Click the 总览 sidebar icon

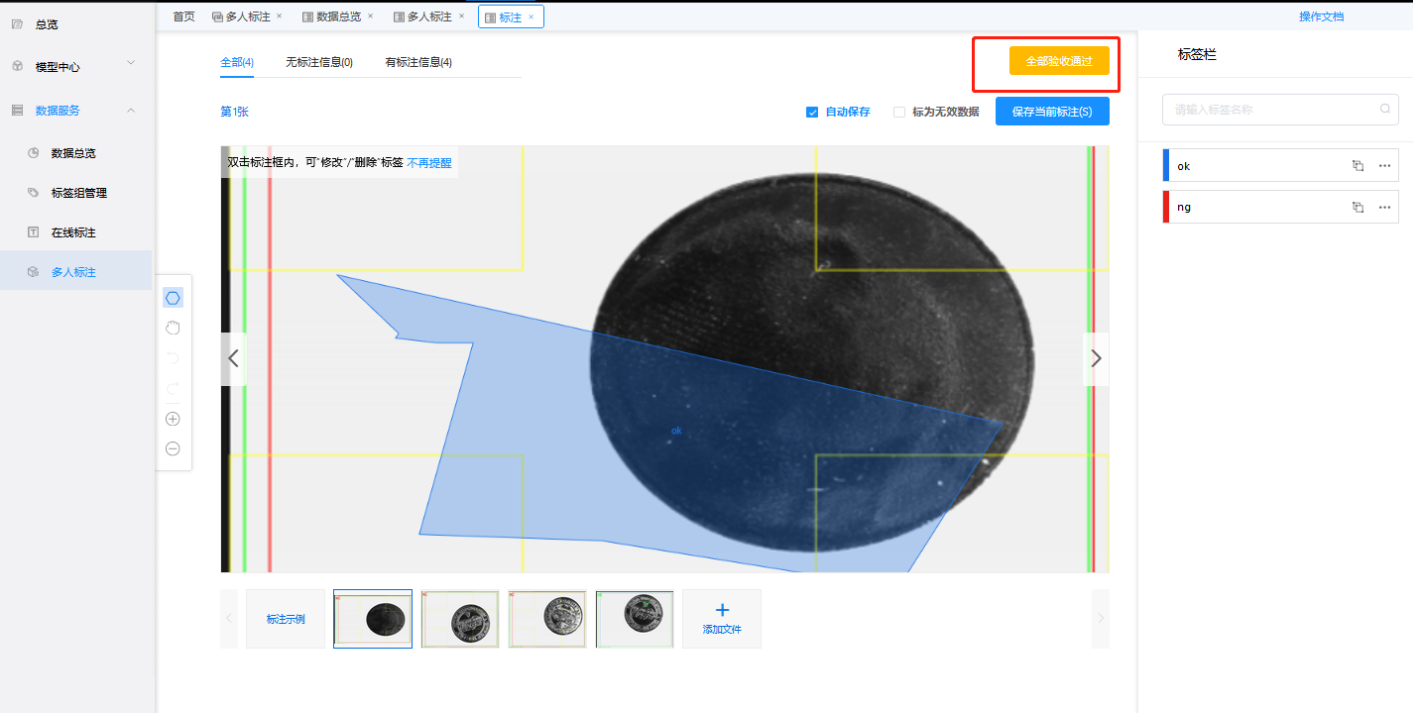[x=17, y=24]
